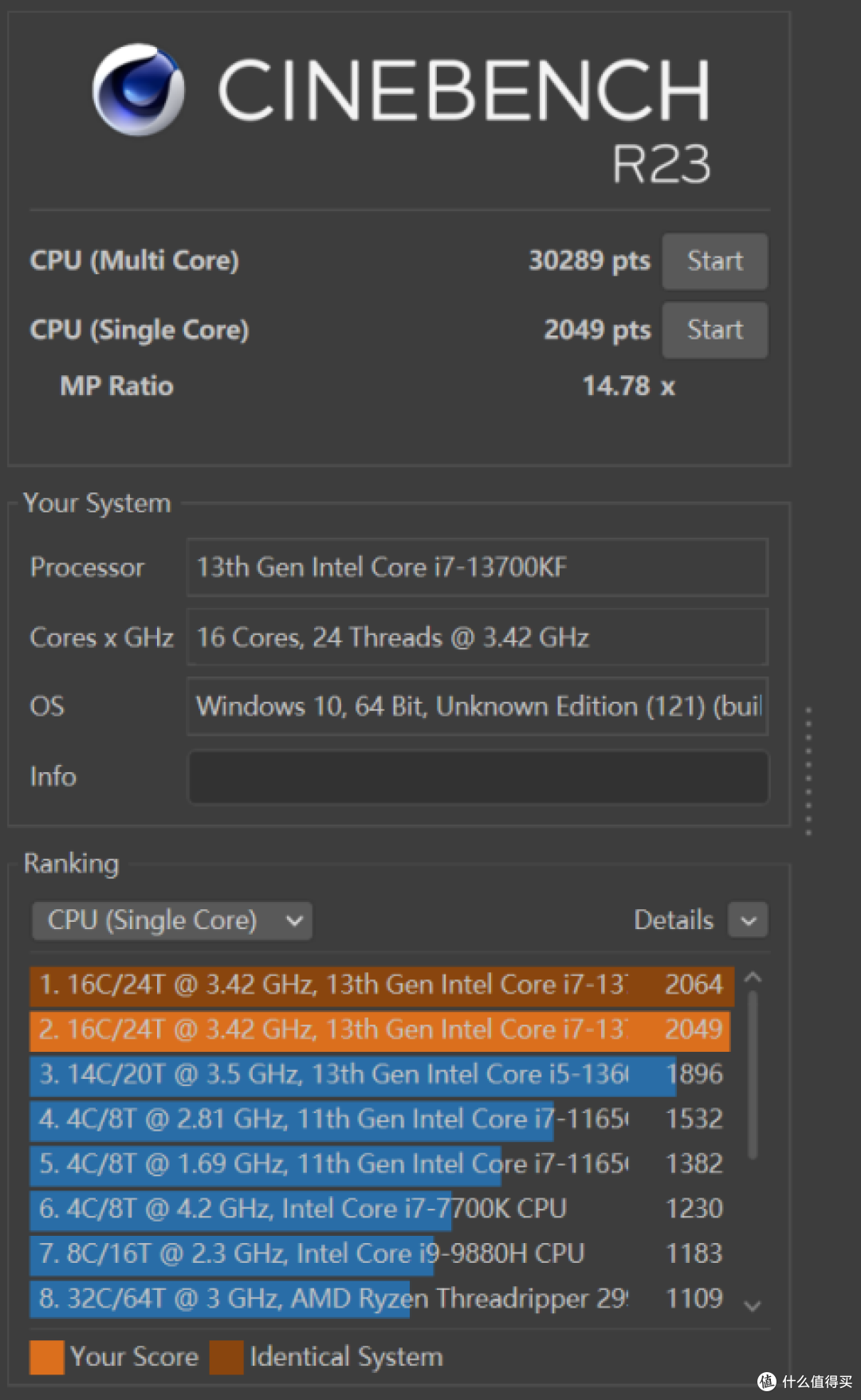Click the dotted panel resize handle
Screen dimensions: 861x1400
pos(808,771)
